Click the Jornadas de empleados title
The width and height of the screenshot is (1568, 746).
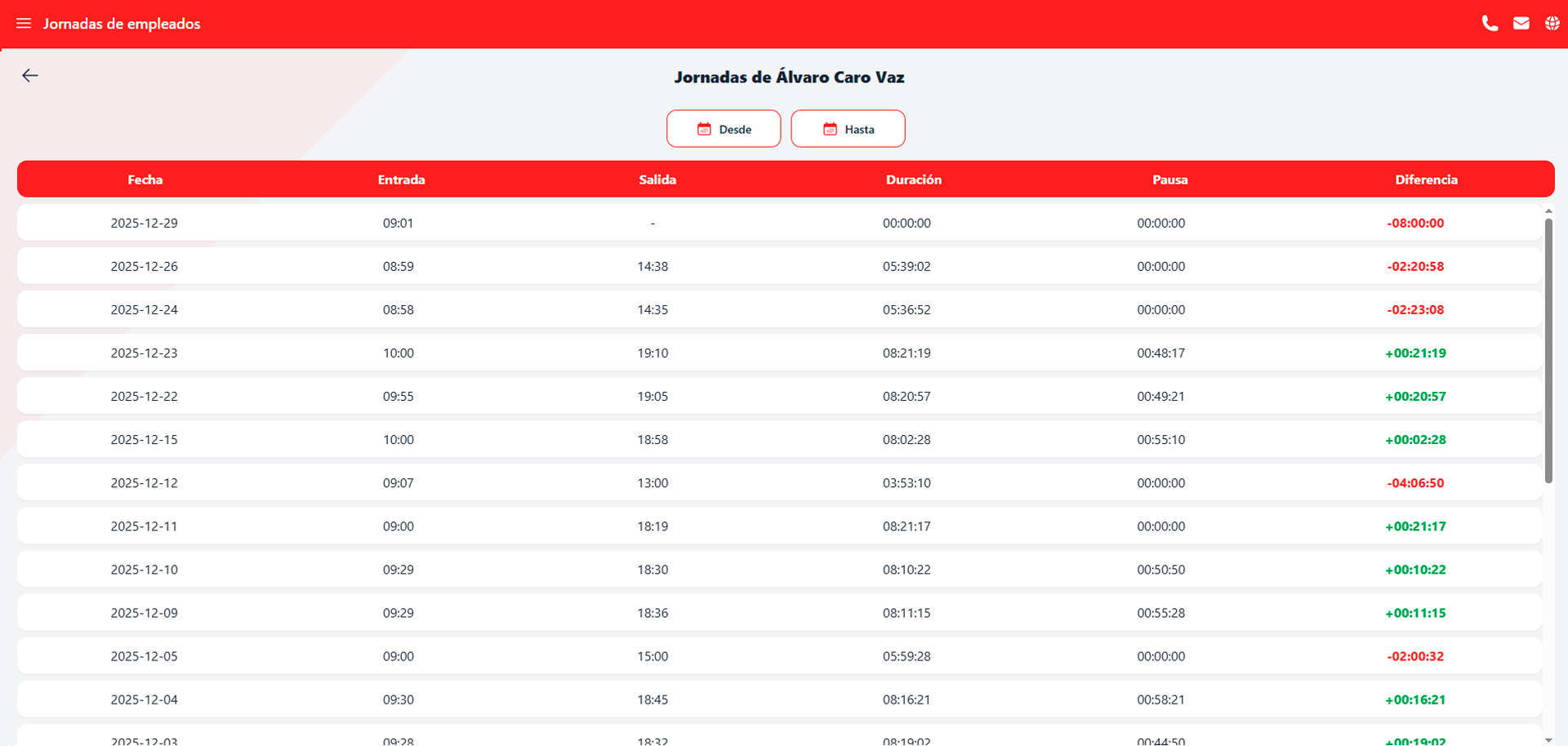pyautogui.click(x=122, y=24)
